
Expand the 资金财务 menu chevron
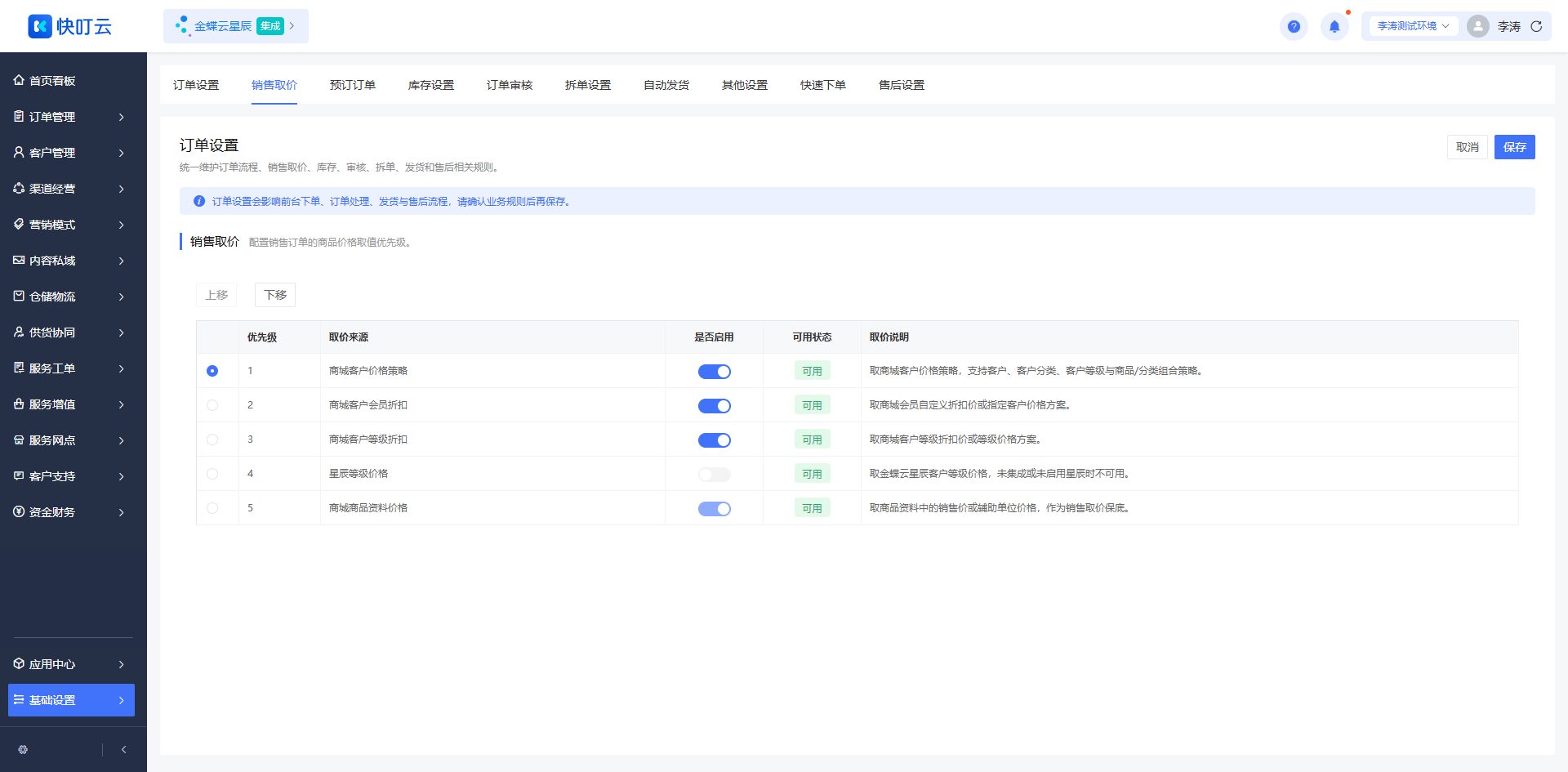pyautogui.click(x=122, y=512)
